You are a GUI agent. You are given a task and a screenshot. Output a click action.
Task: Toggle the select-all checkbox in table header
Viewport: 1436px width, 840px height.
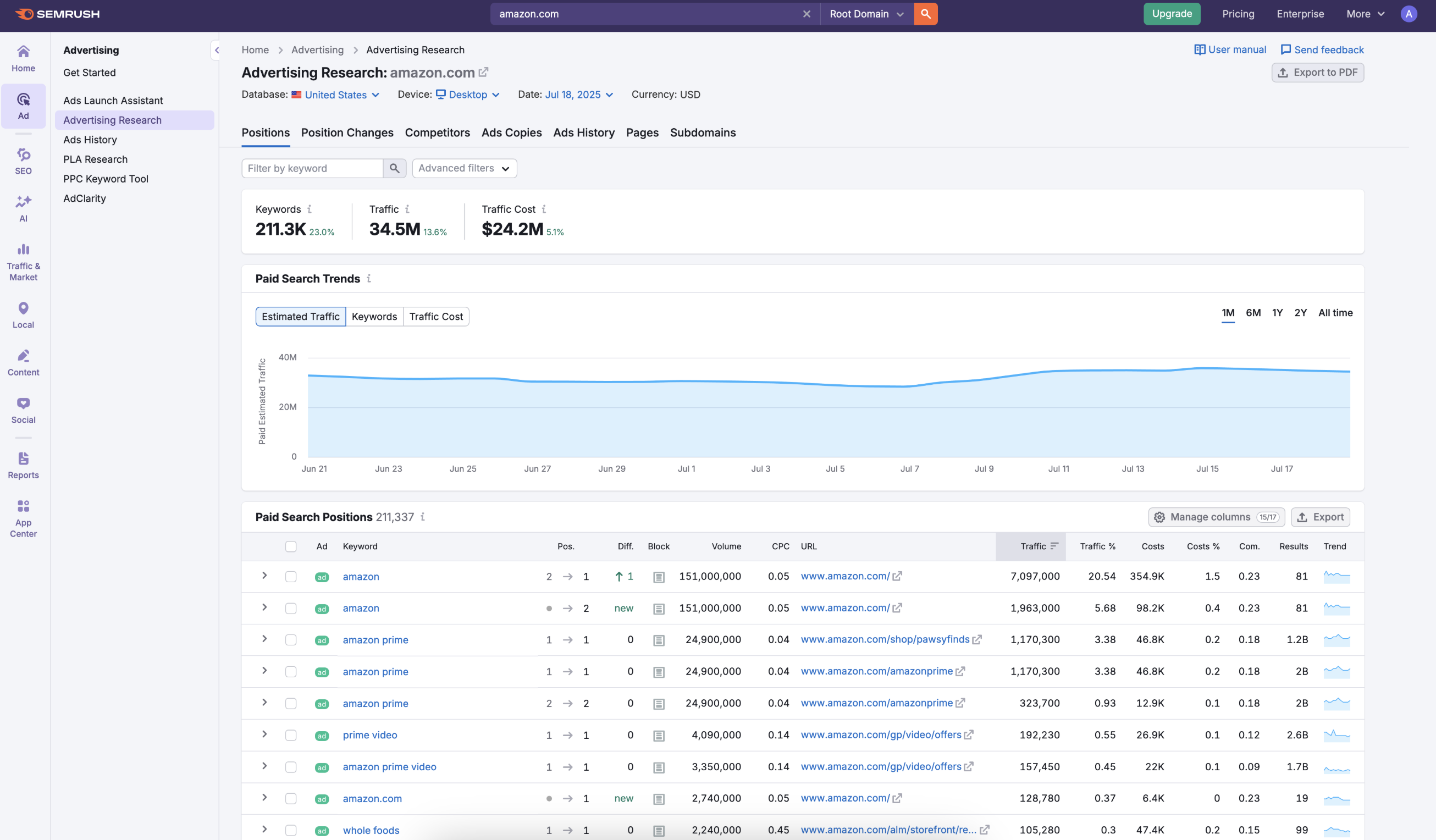(x=291, y=546)
